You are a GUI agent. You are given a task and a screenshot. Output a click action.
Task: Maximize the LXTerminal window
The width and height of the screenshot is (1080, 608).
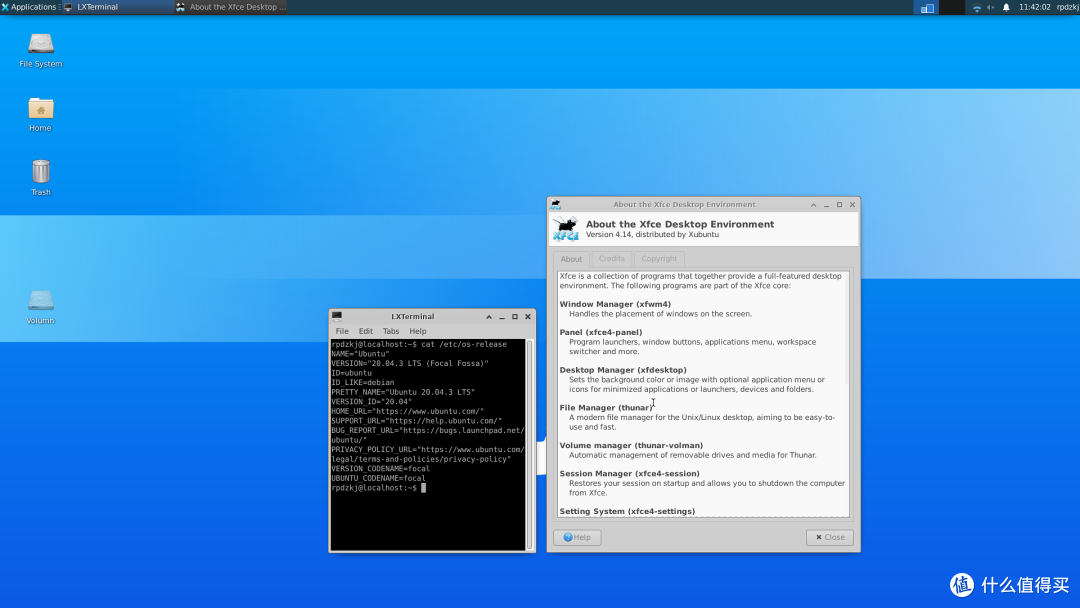tap(515, 317)
